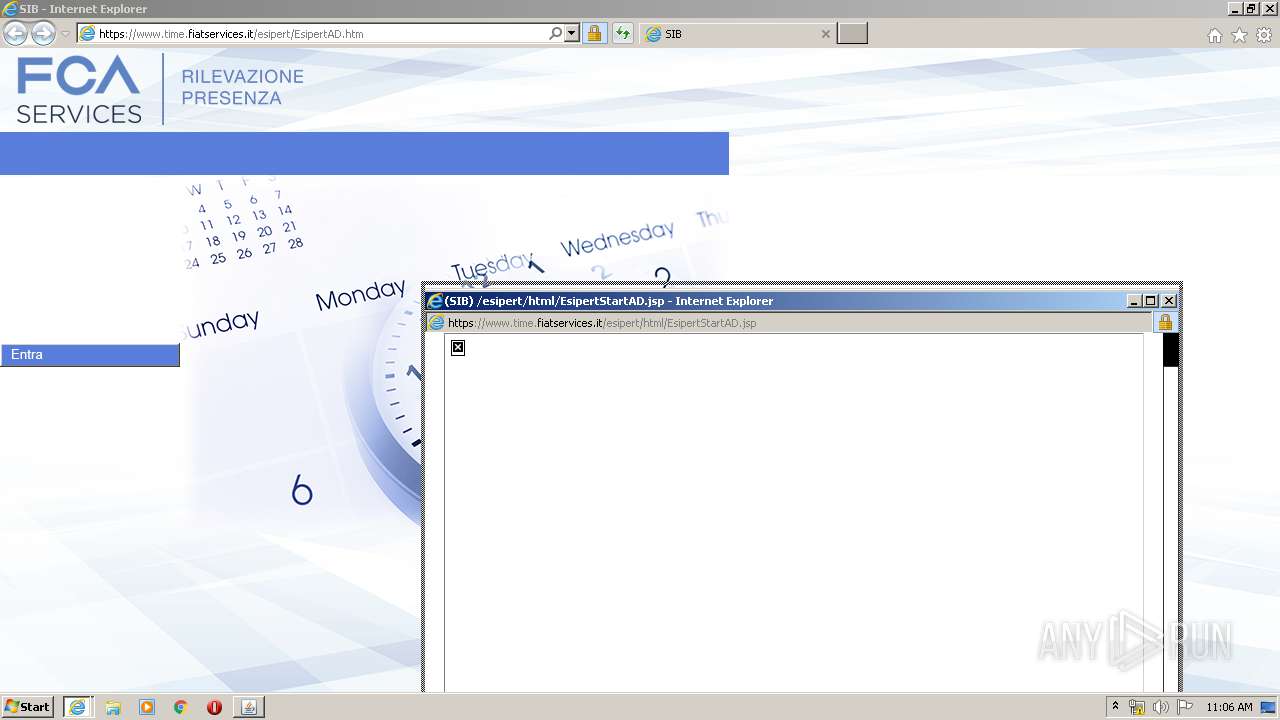
Task: Click the search magnifier in address bar
Action: point(556,34)
